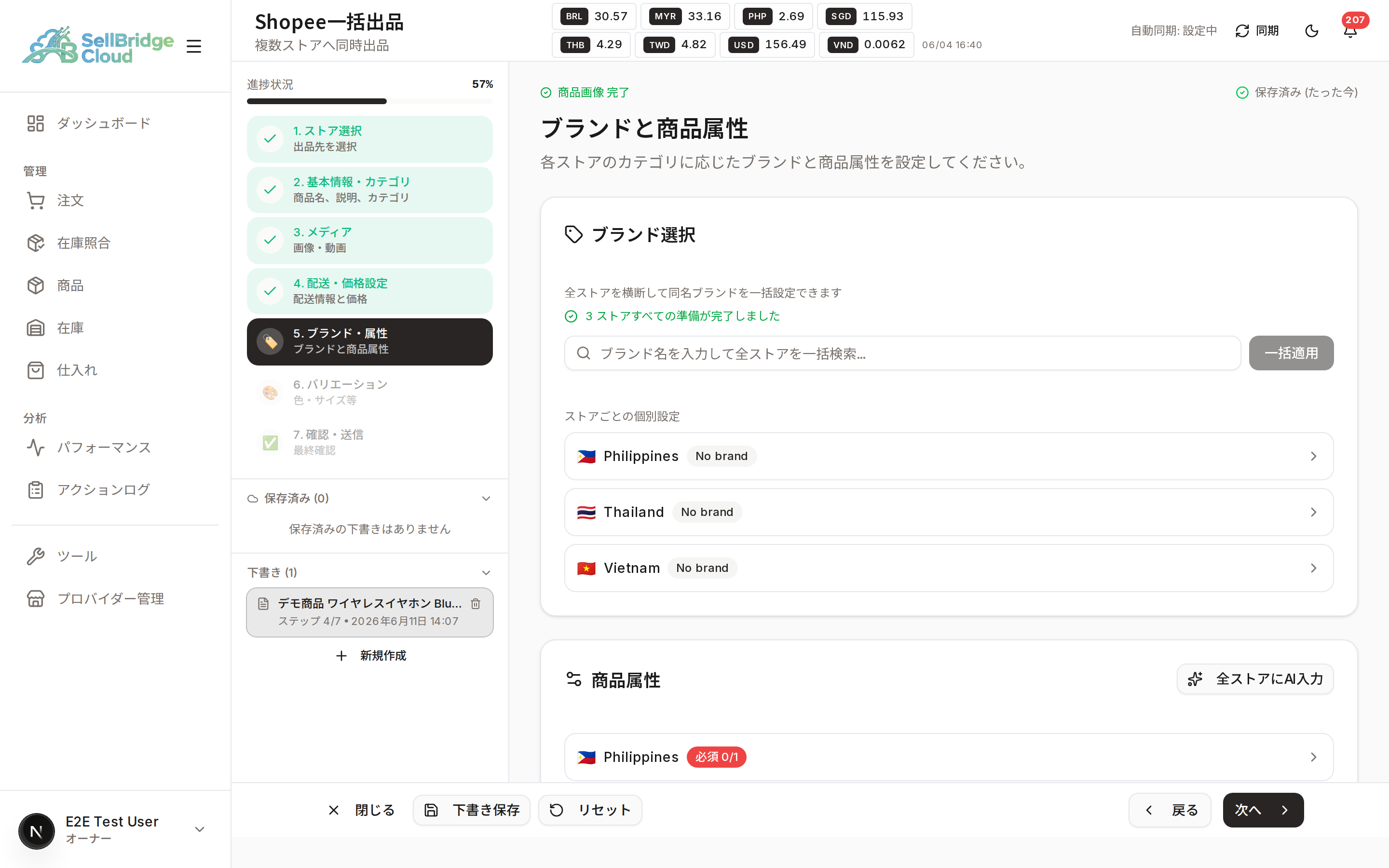Click 戻る to go back
The height and width of the screenshot is (868, 1389).
tap(1170, 810)
